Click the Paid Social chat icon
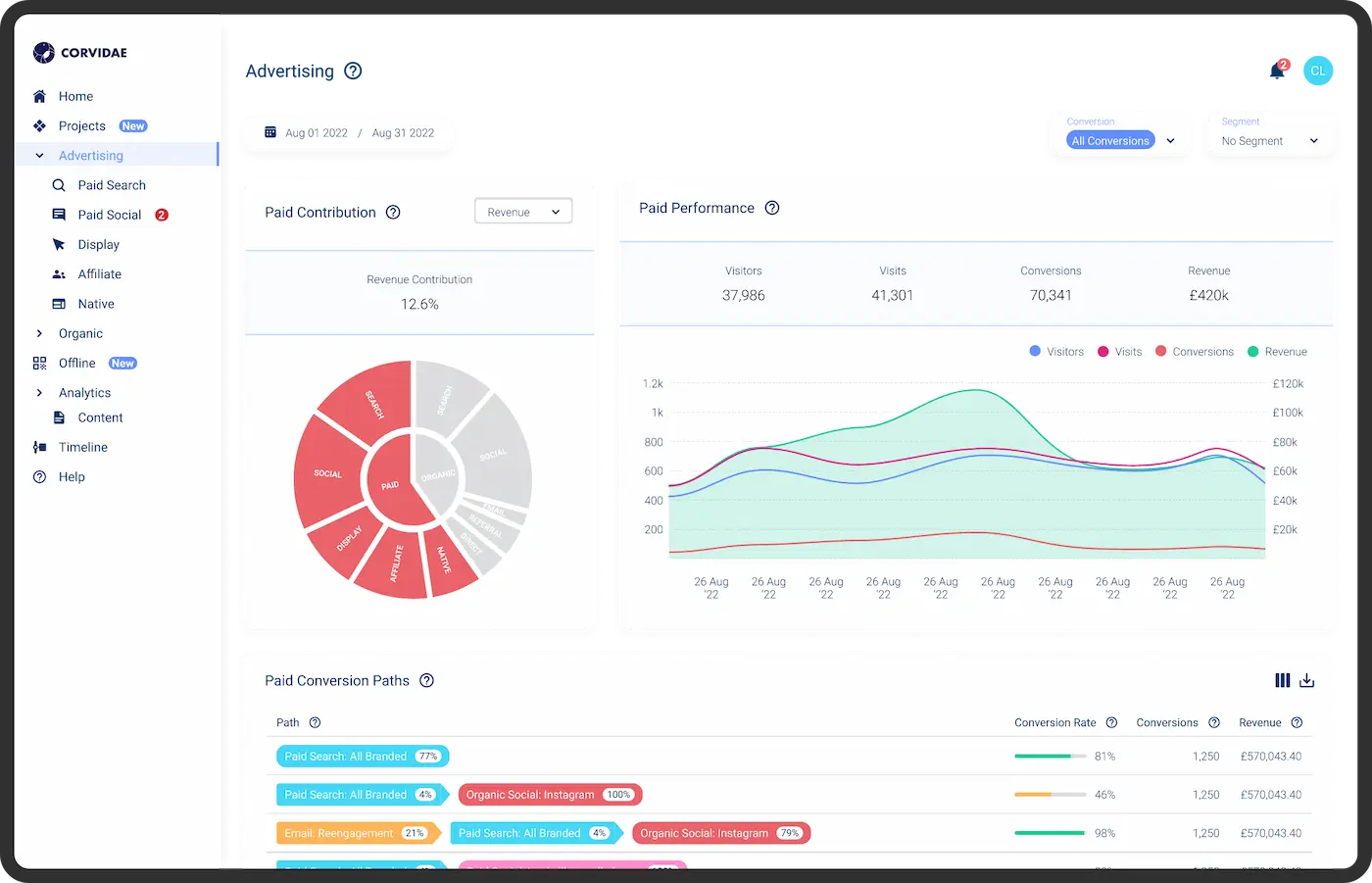 point(59,215)
